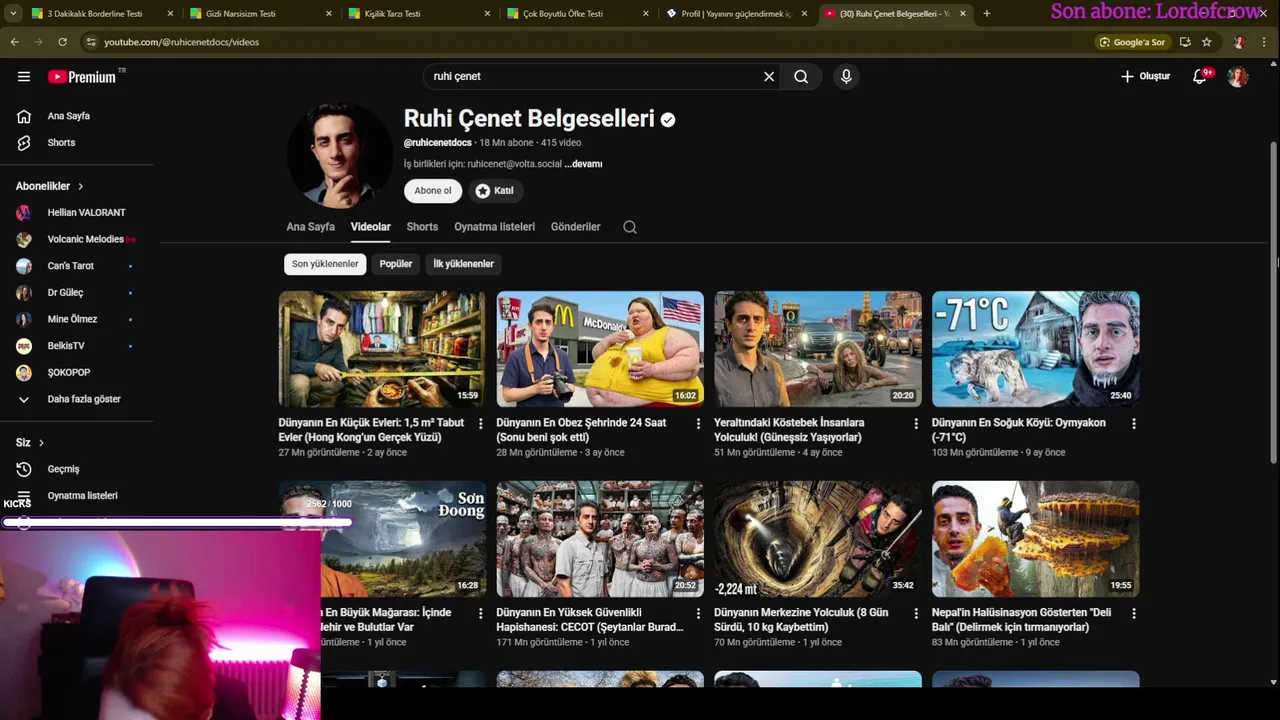Select the Son yüklenenler filter chip
The width and height of the screenshot is (1280, 720).
tap(325, 264)
